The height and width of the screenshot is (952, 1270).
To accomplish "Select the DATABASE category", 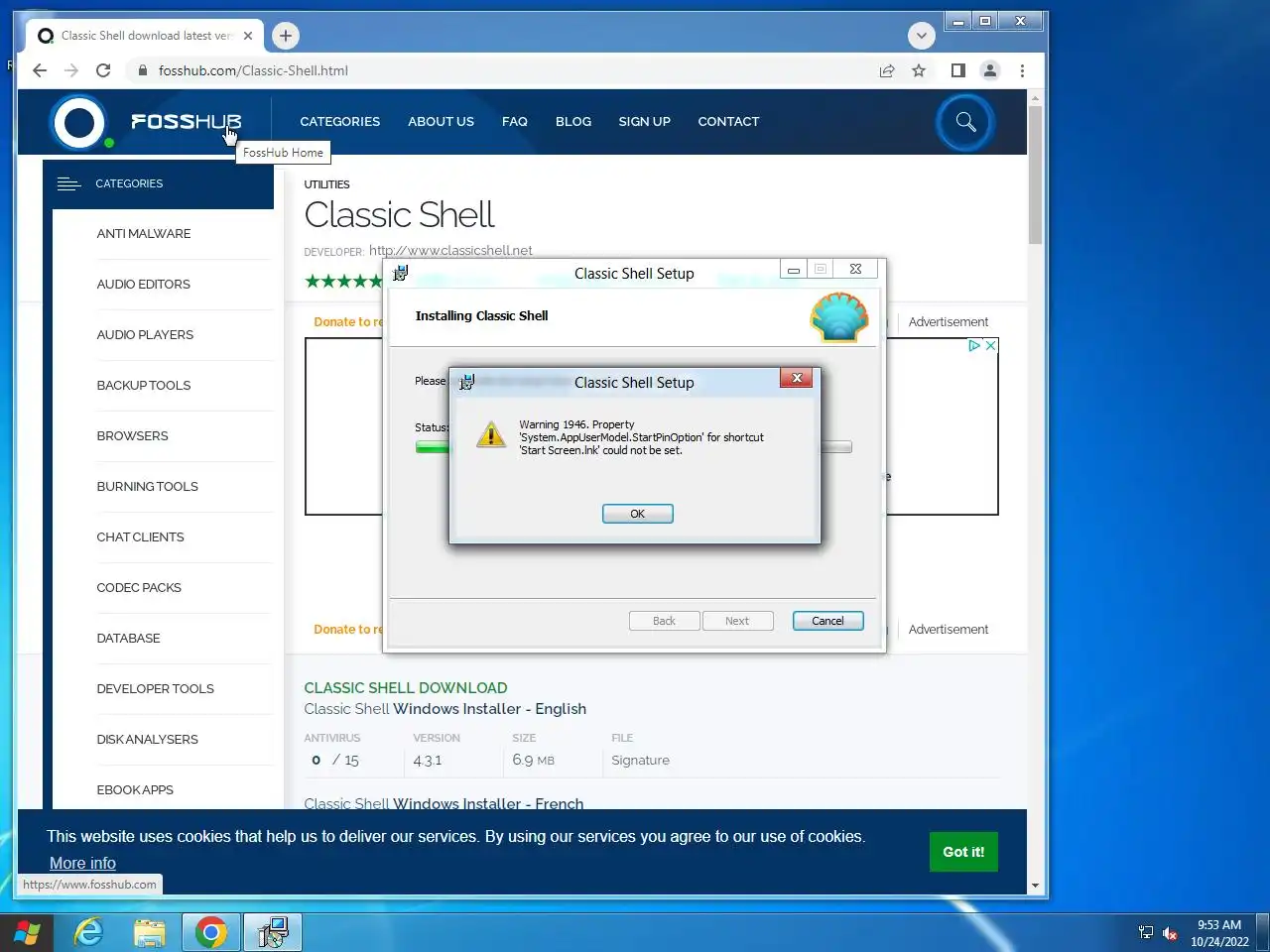I will pos(128,639).
